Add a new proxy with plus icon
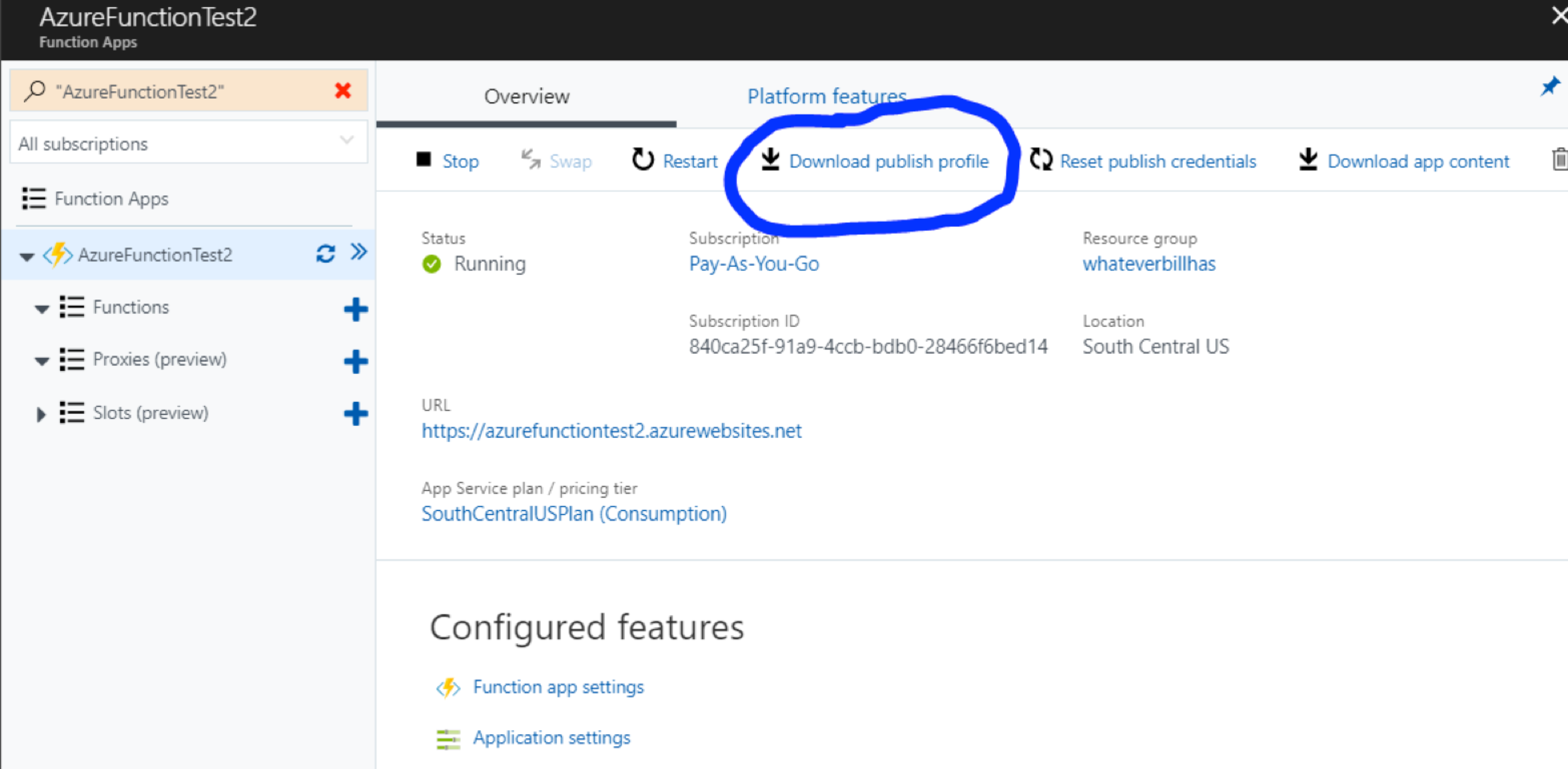 click(356, 361)
